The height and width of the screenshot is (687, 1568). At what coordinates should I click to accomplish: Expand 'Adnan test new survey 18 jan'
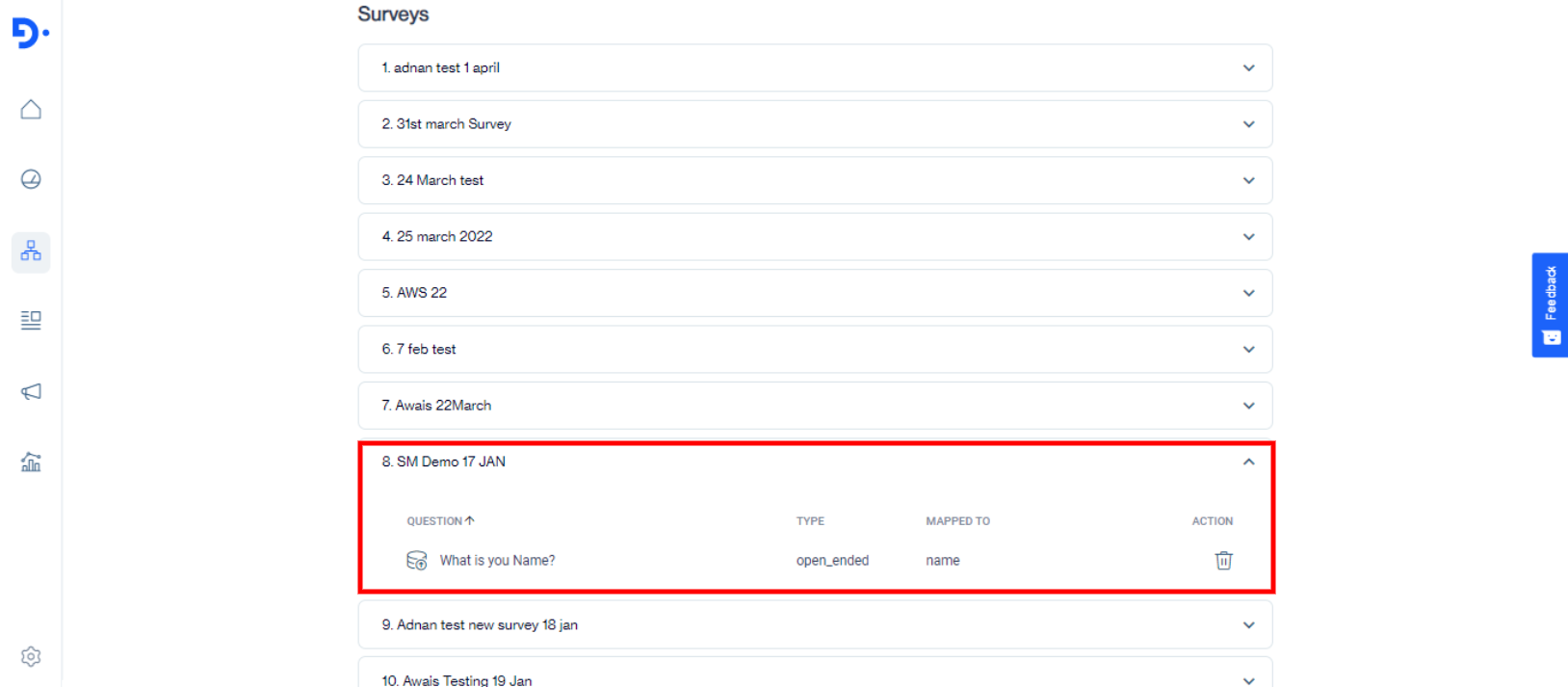click(1248, 625)
